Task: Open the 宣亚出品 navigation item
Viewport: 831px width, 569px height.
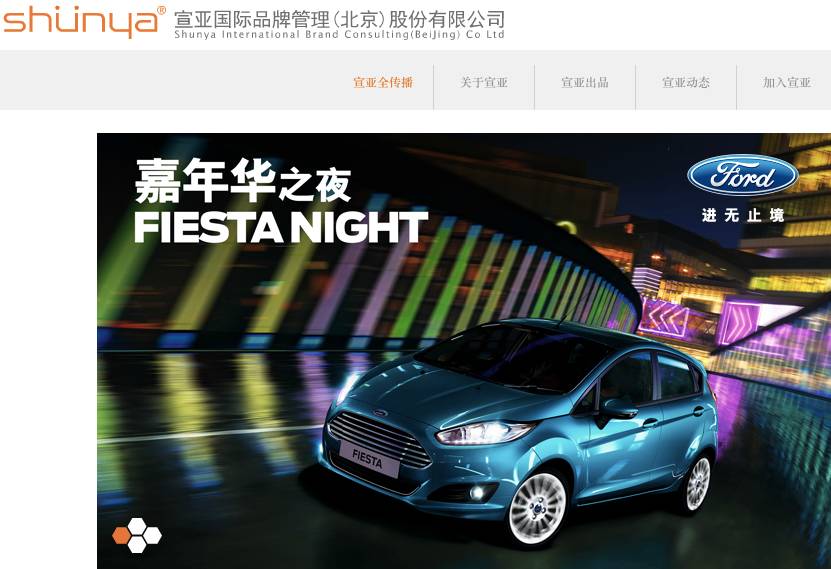Action: point(585,83)
